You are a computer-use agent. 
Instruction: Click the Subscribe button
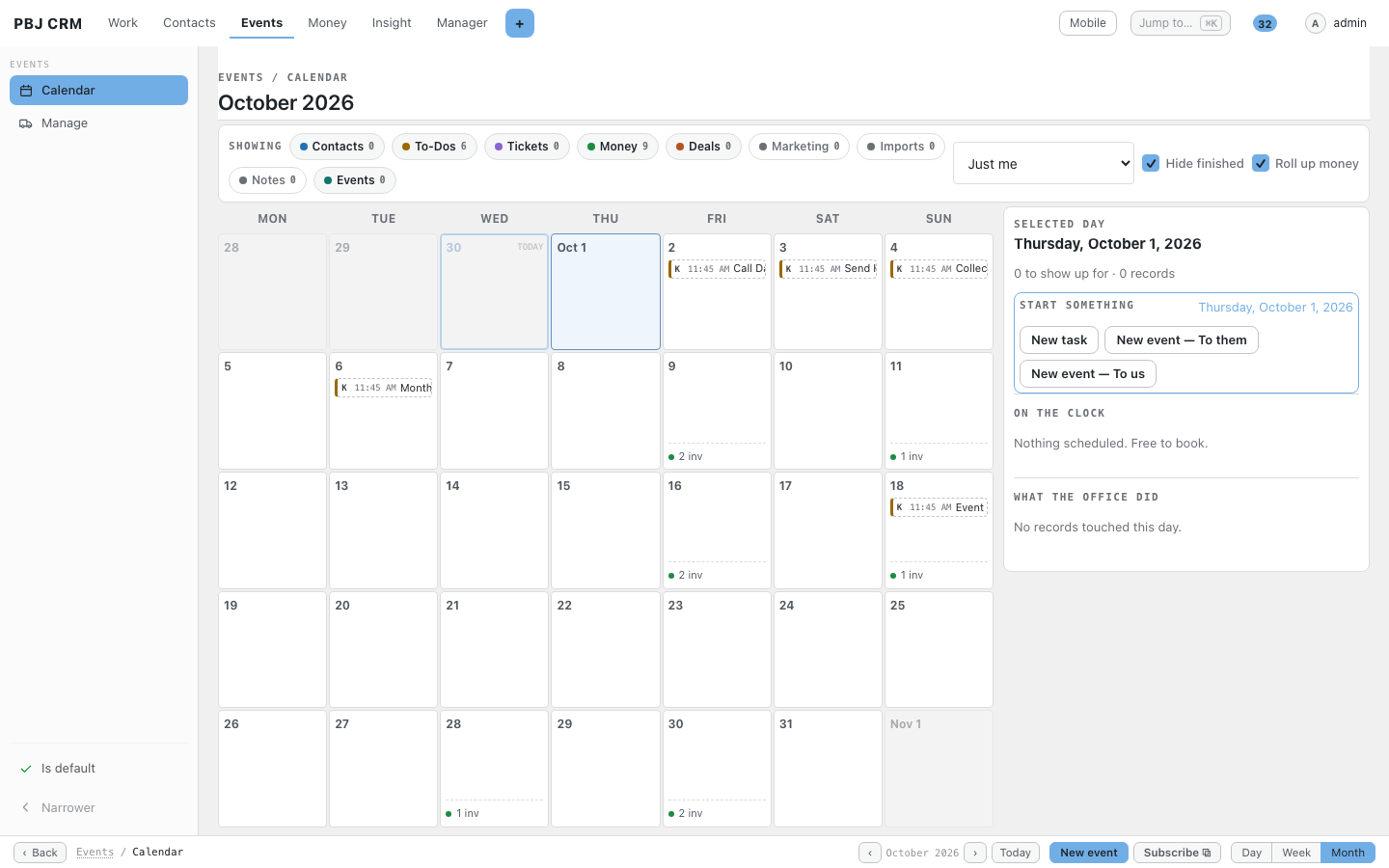coord(1177,853)
